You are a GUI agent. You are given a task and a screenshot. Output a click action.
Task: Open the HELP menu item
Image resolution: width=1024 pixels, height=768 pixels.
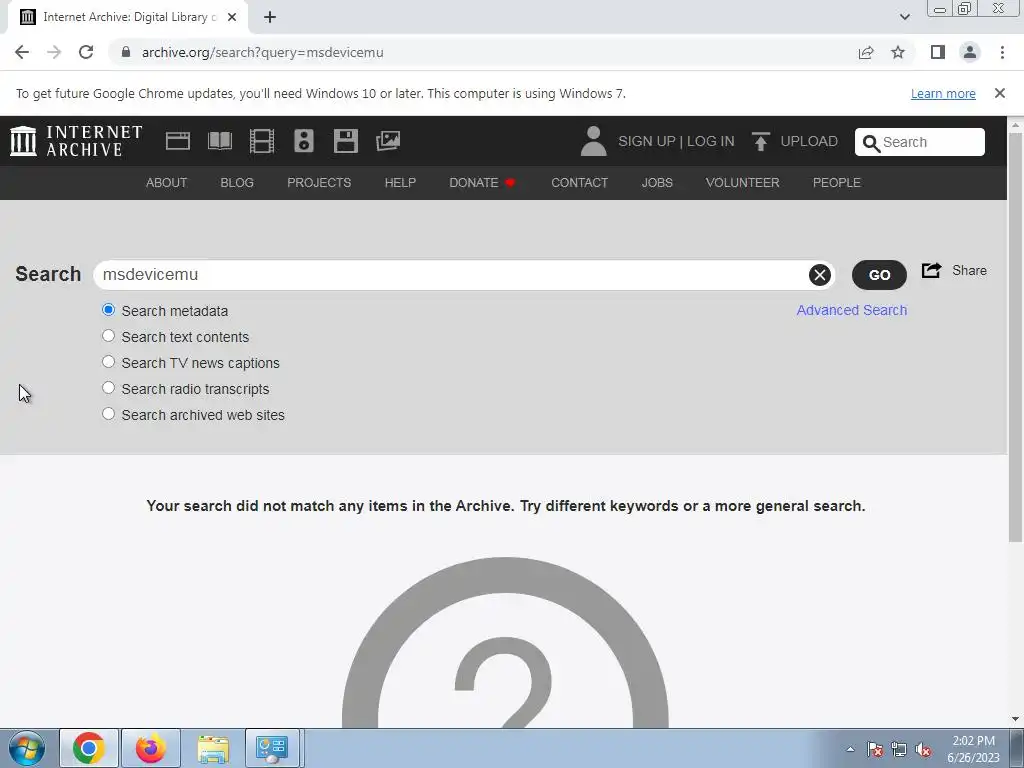(400, 183)
